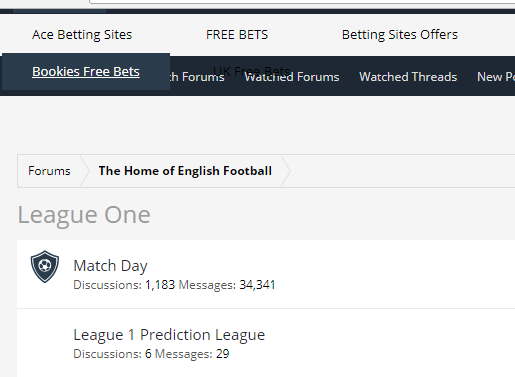Click the Prediction League messages count 29
Viewport: 515px width, 377px height.
223,354
